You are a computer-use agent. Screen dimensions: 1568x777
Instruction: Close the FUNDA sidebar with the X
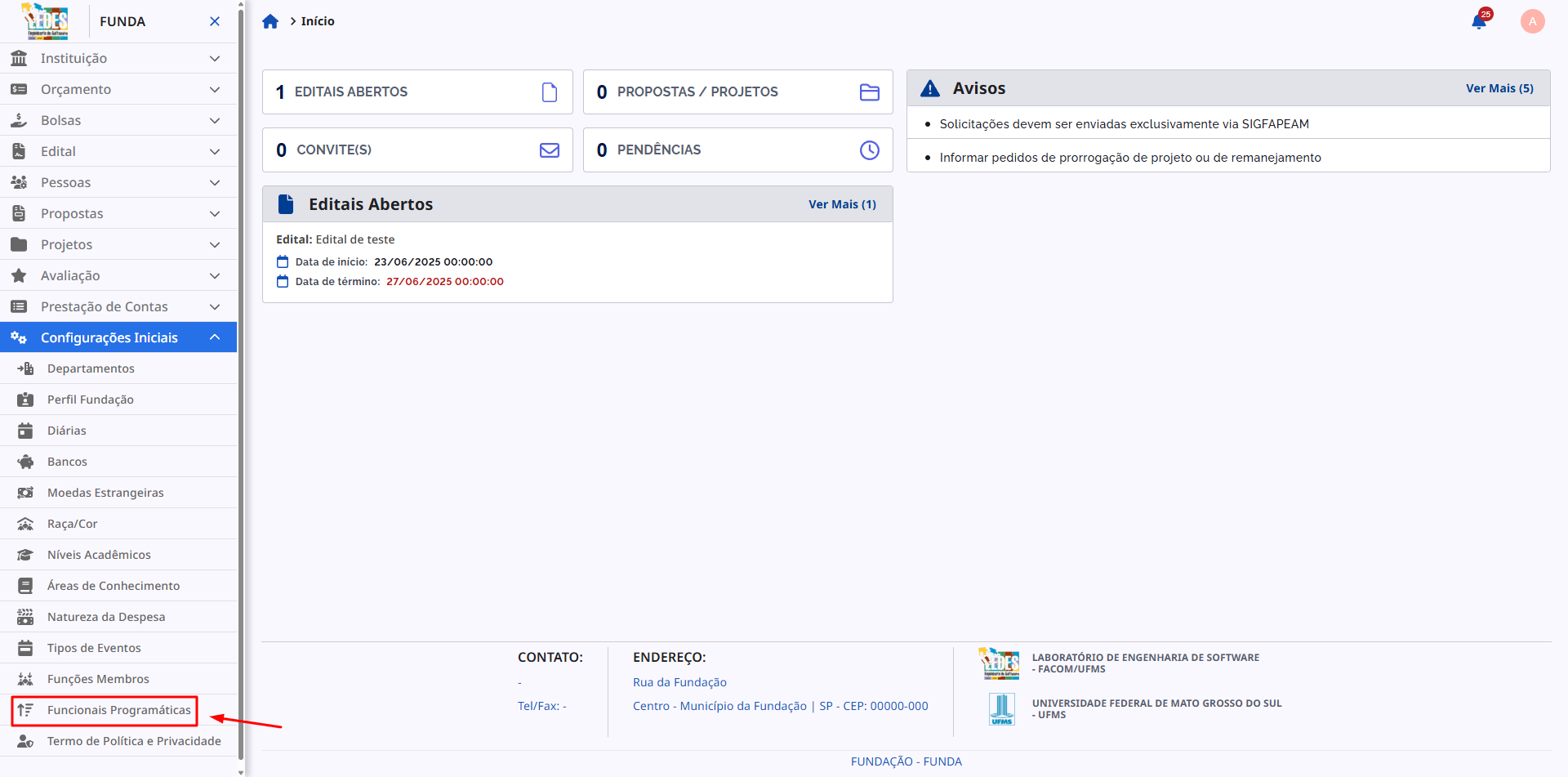point(214,21)
